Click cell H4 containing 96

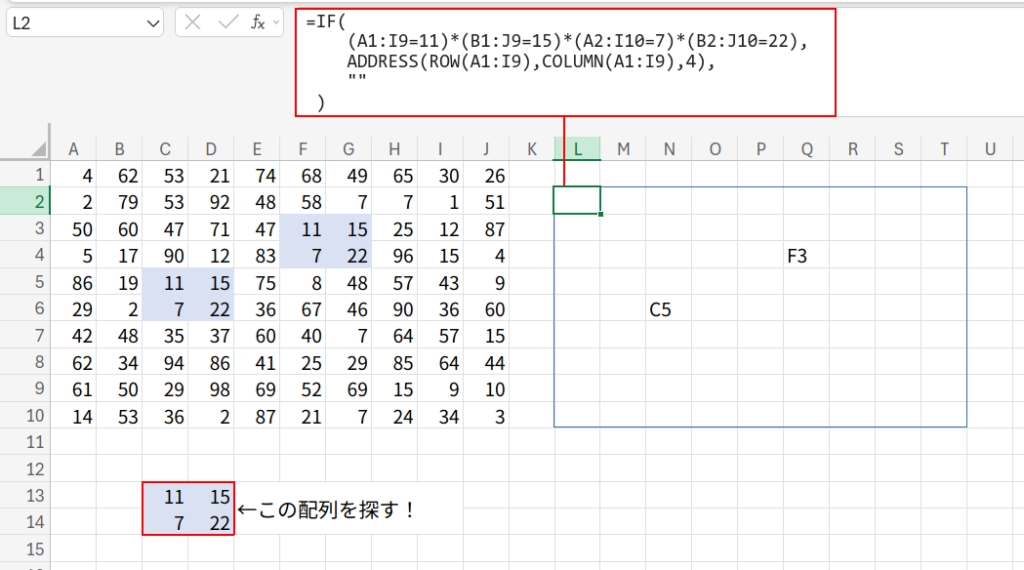tap(394, 255)
